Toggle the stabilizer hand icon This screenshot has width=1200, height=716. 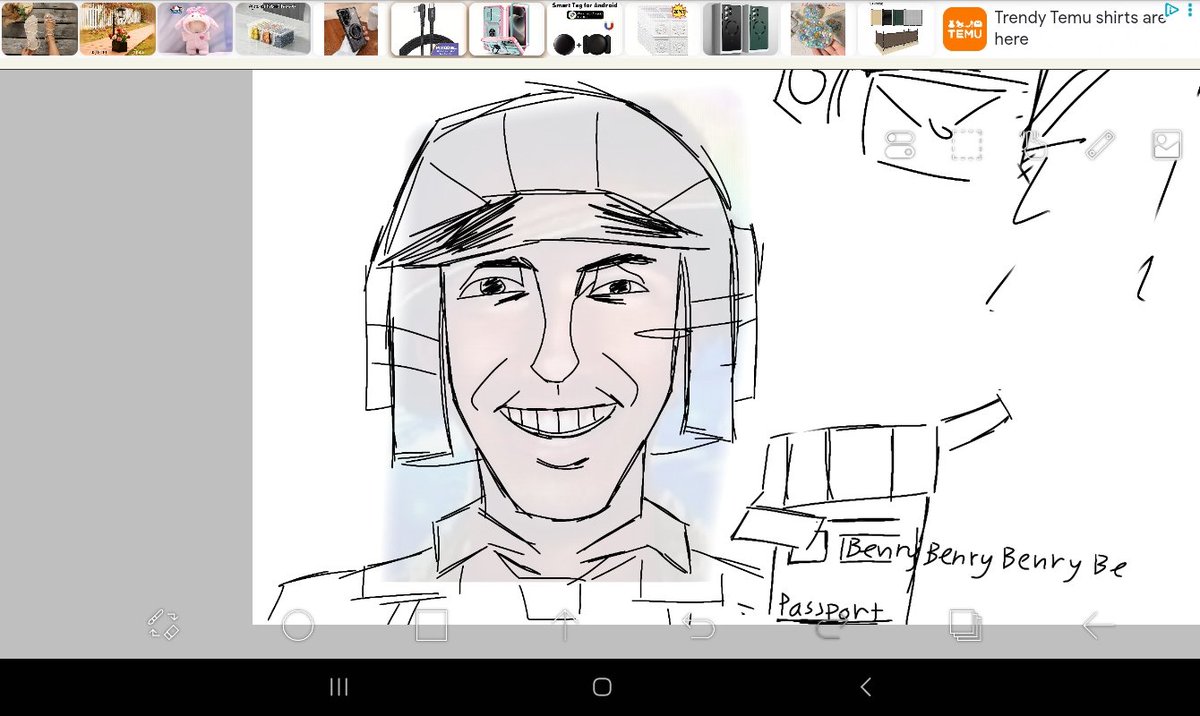tap(1033, 145)
